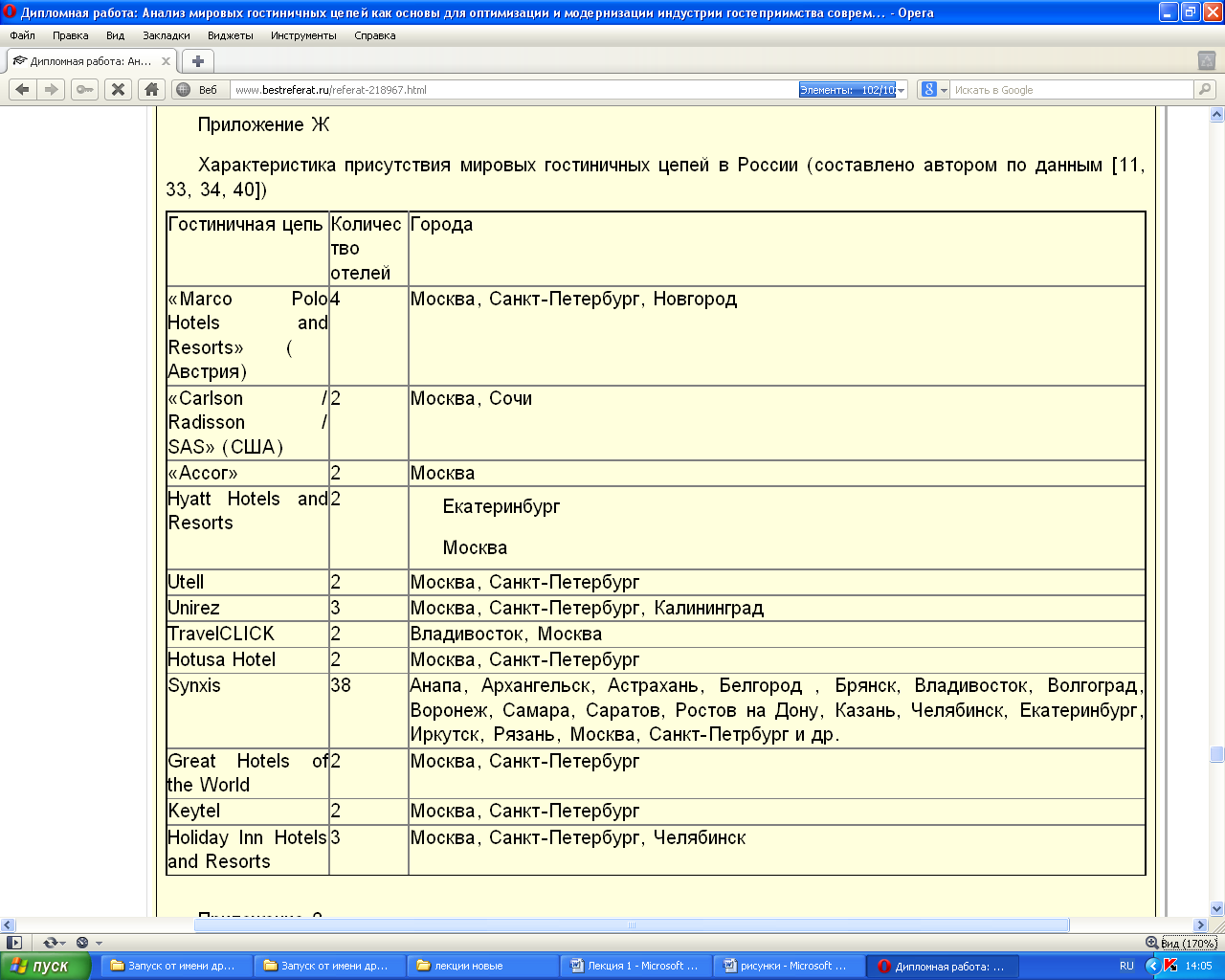Toggle the panel button in status bar

pyautogui.click(x=13, y=943)
